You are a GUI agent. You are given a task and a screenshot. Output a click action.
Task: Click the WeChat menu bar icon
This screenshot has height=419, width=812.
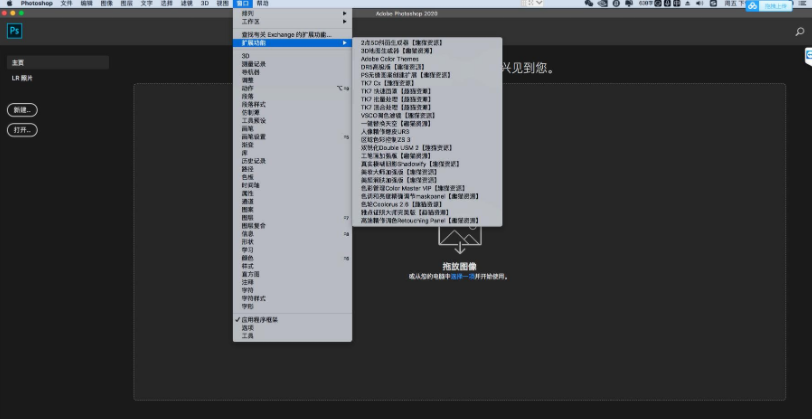pos(589,3)
